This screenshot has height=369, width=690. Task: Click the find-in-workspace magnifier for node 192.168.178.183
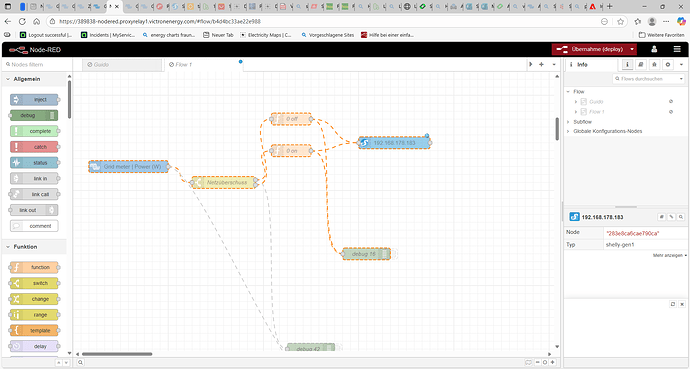[x=681, y=217]
